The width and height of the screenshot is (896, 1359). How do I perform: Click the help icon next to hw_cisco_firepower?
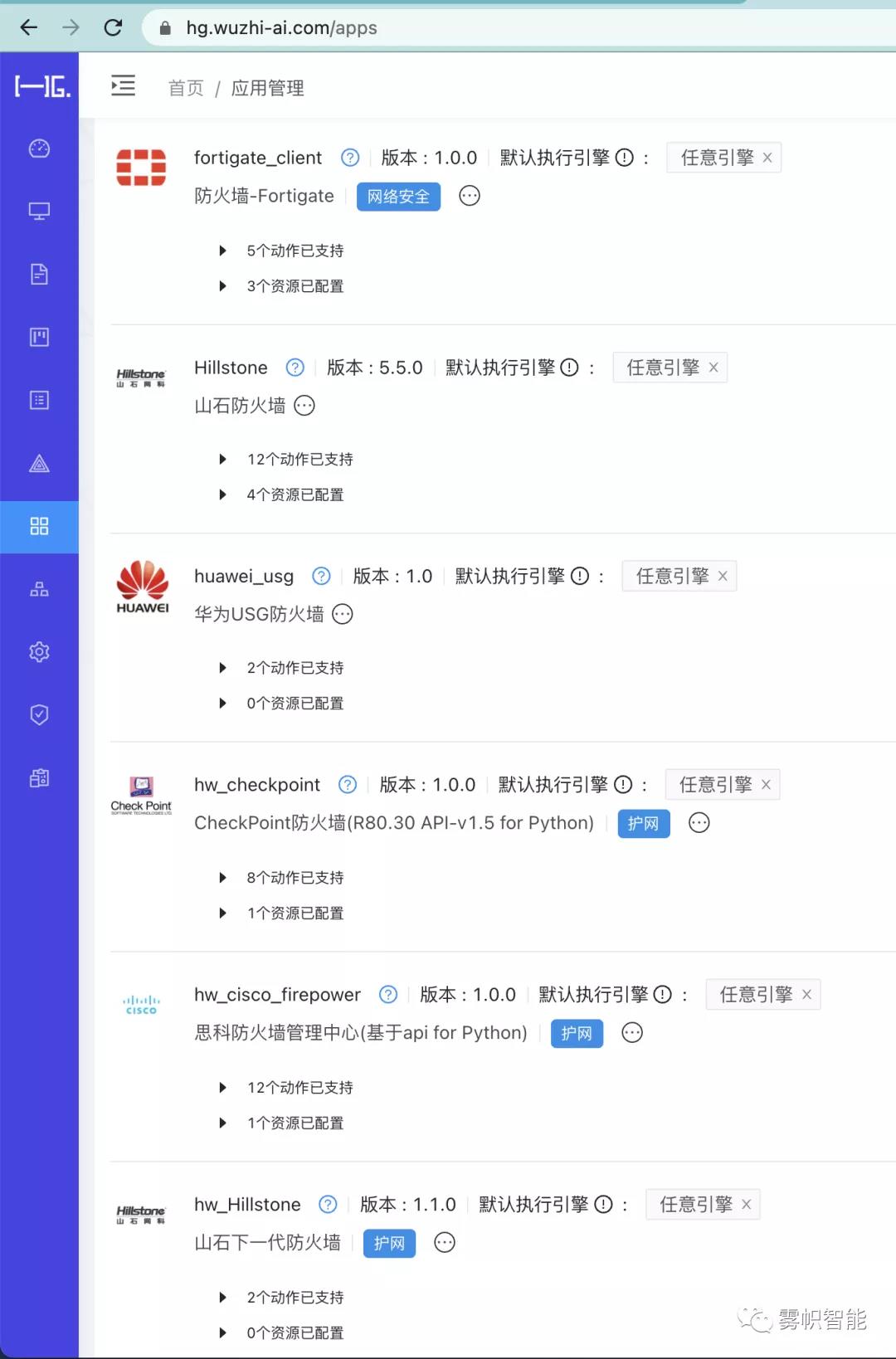388,995
